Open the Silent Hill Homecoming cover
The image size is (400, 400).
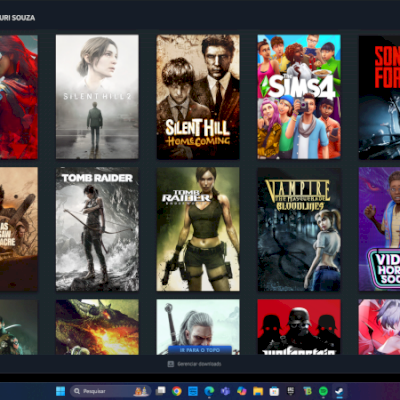(198, 97)
